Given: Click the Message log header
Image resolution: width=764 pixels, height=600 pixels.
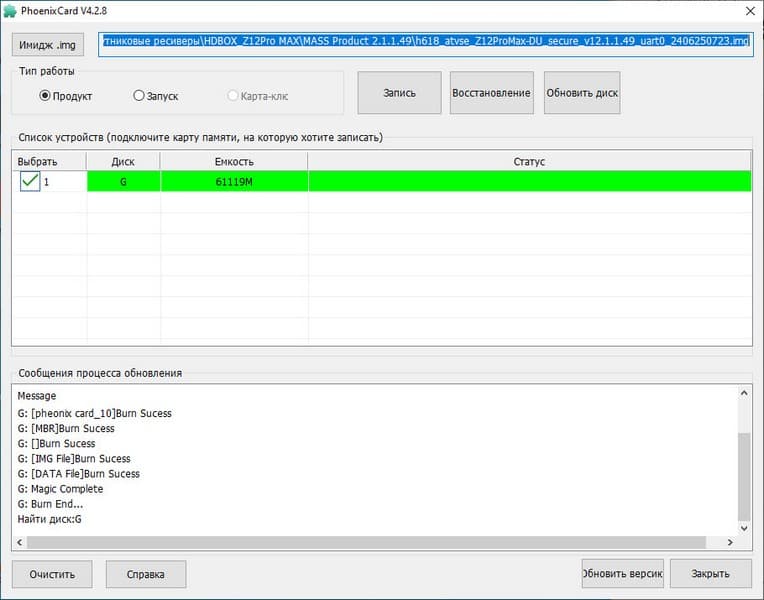Looking at the screenshot, I should [37, 396].
